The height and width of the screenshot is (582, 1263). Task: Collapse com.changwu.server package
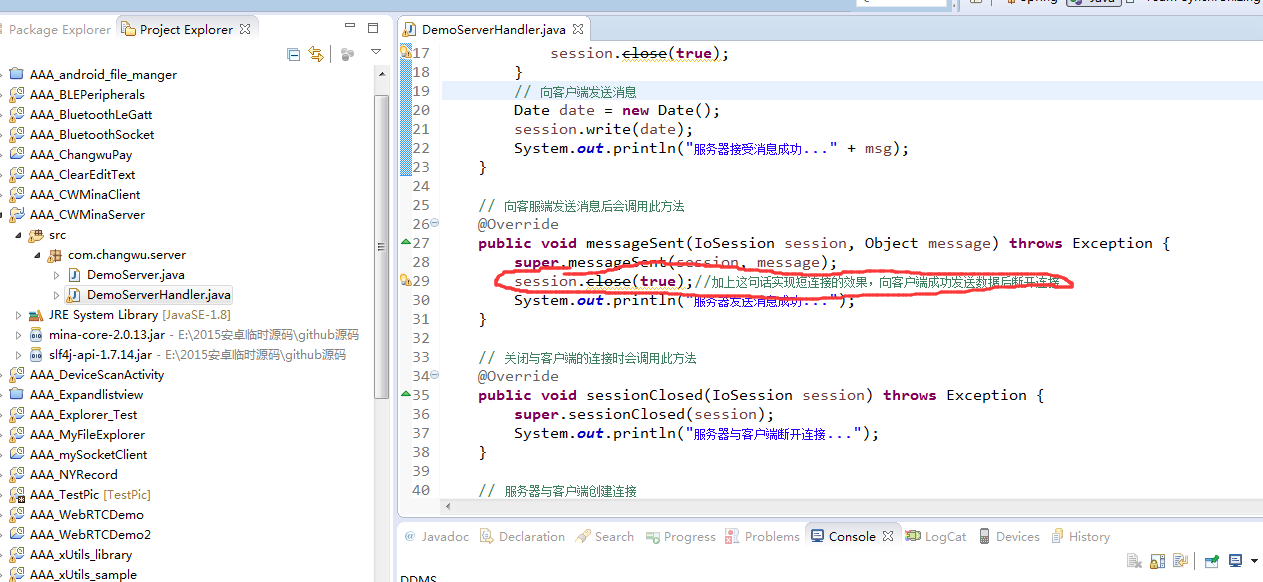click(x=37, y=254)
